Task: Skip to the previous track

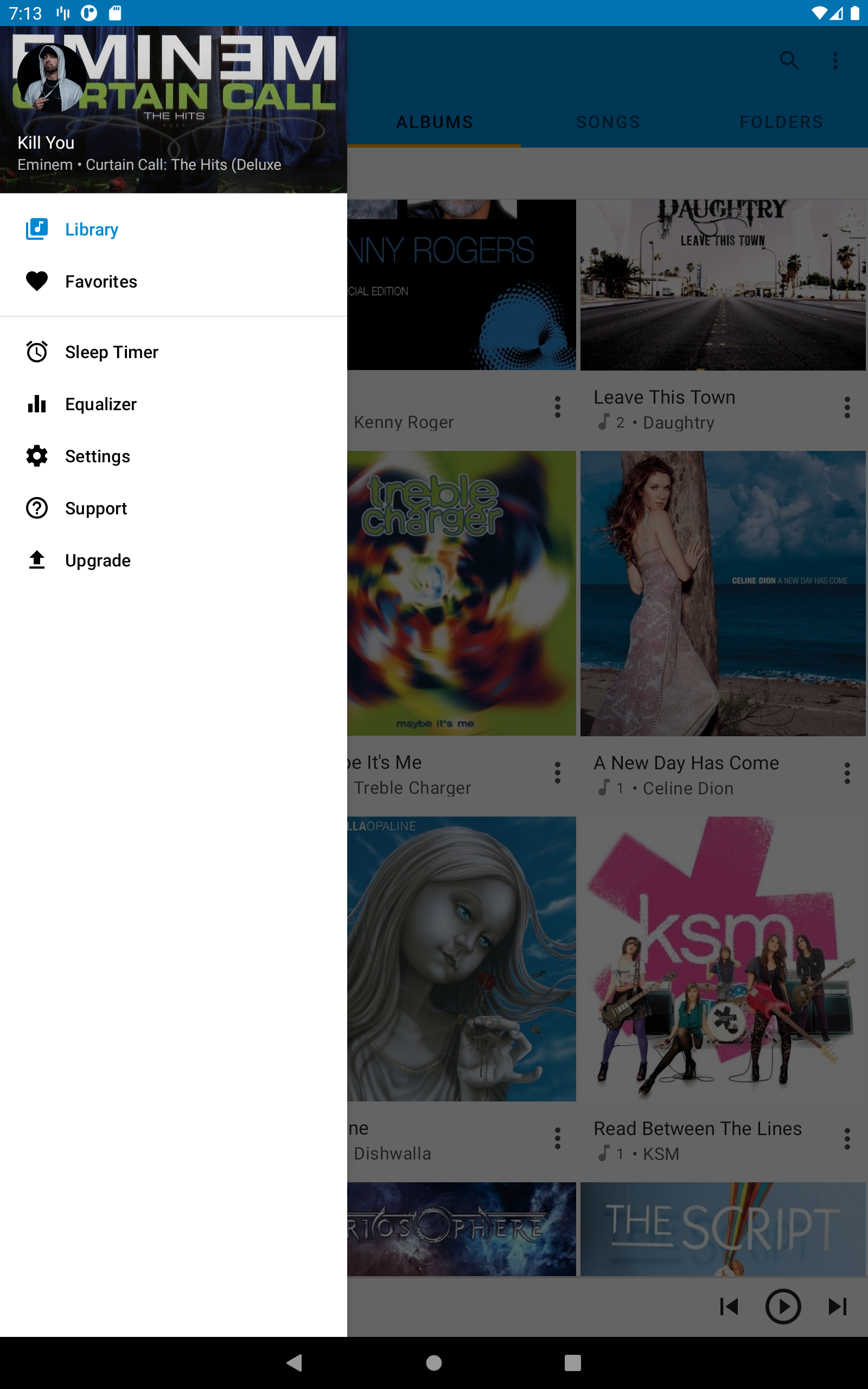Action: coord(729,1307)
